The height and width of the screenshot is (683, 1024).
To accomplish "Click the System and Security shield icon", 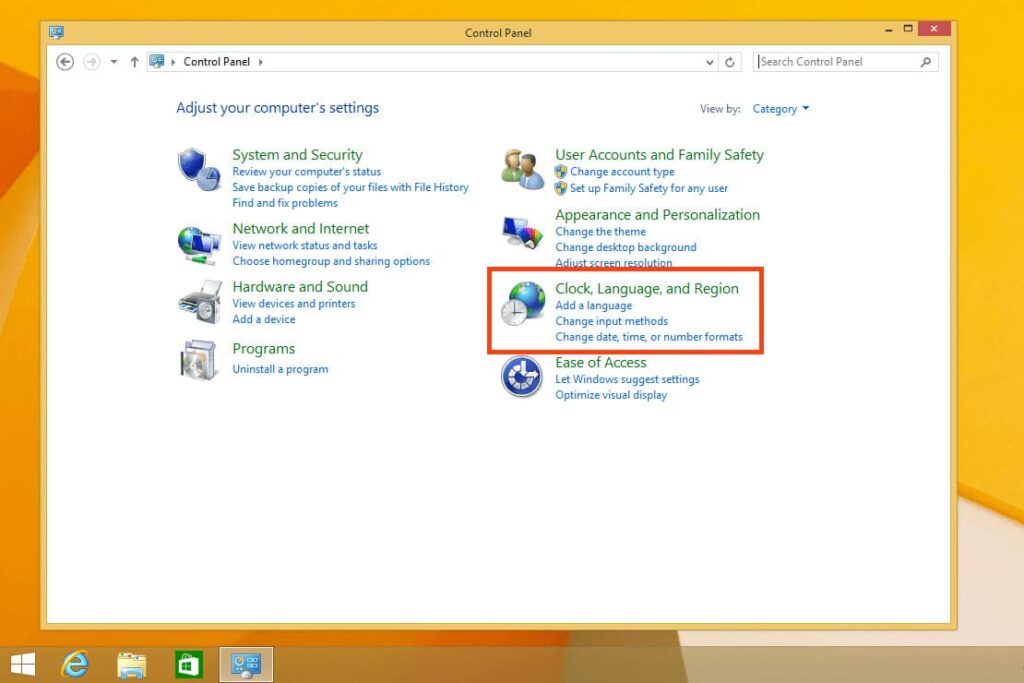I will [198, 169].
